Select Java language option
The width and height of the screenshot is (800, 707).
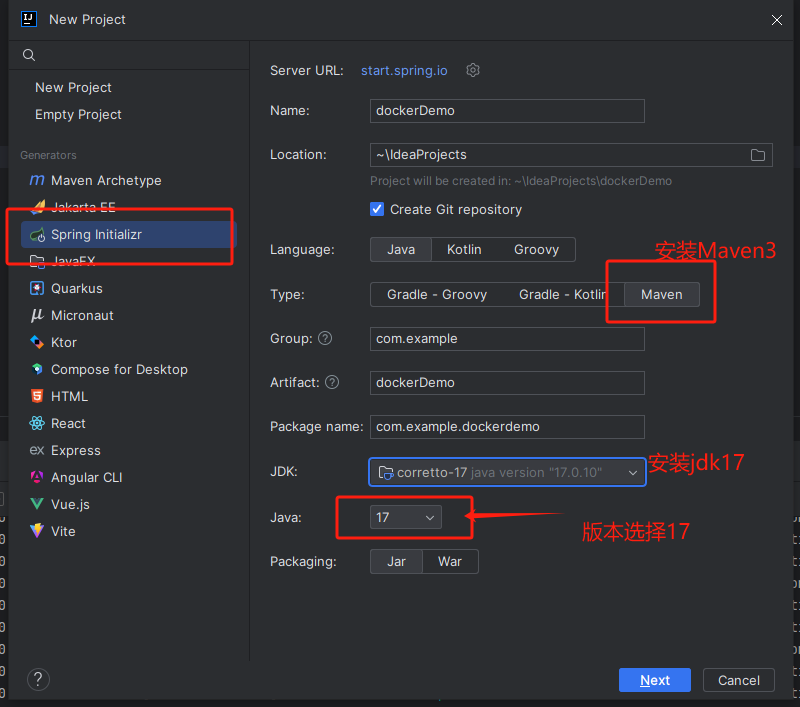(401, 249)
